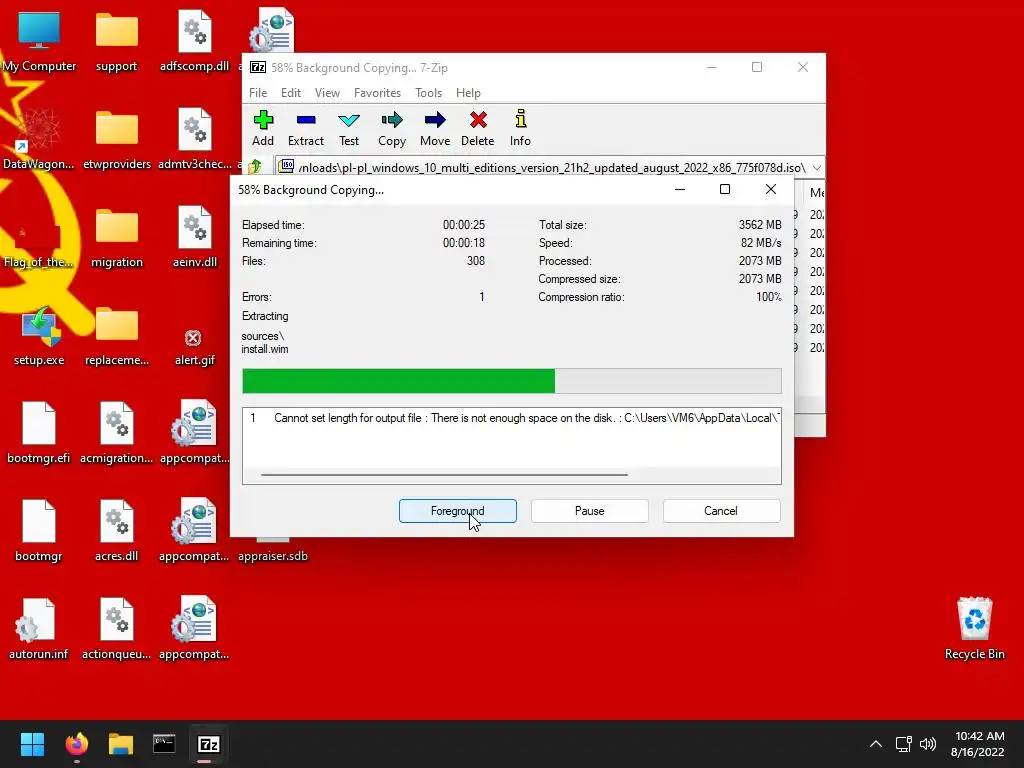Select acres.dll file icon
This screenshot has height=768, width=1024.
pos(116,530)
